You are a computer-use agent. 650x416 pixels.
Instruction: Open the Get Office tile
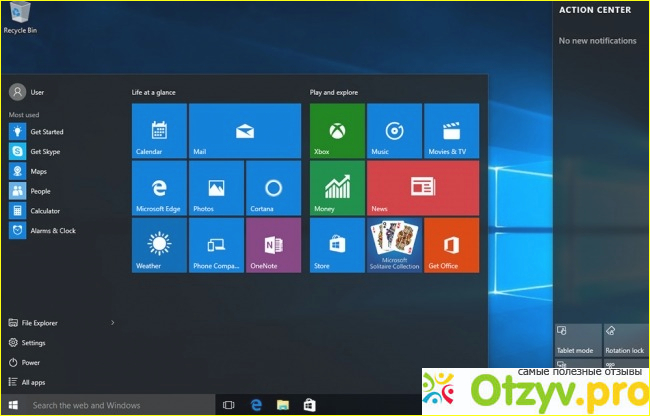[x=451, y=246]
